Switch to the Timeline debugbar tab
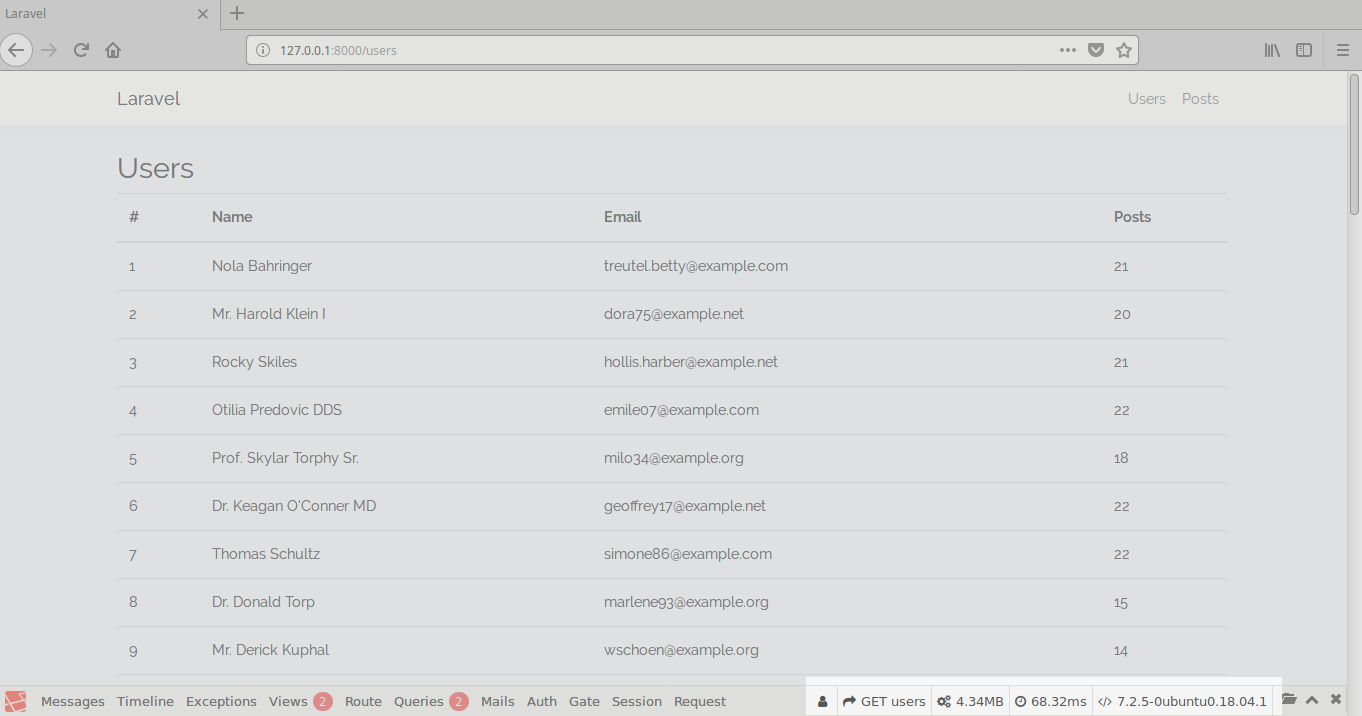Screen dimensions: 1362x716 [145, 701]
